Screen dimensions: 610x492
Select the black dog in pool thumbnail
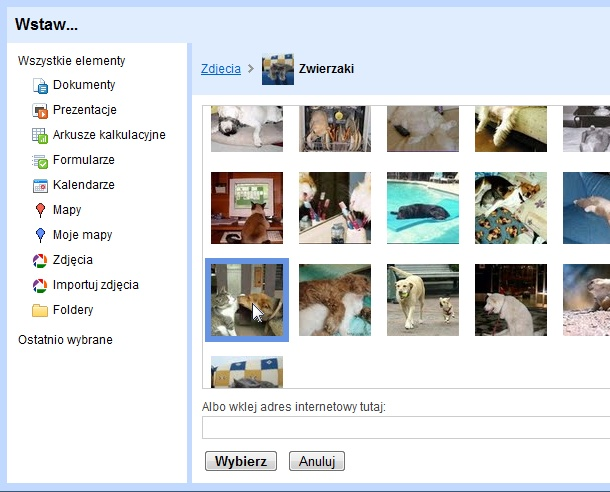423,208
